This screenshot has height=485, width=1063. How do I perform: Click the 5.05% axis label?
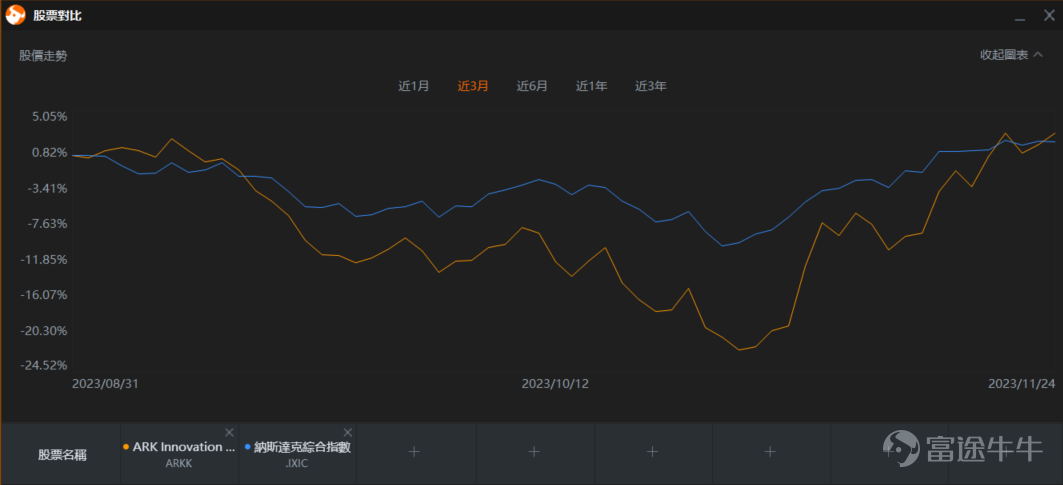[49, 116]
